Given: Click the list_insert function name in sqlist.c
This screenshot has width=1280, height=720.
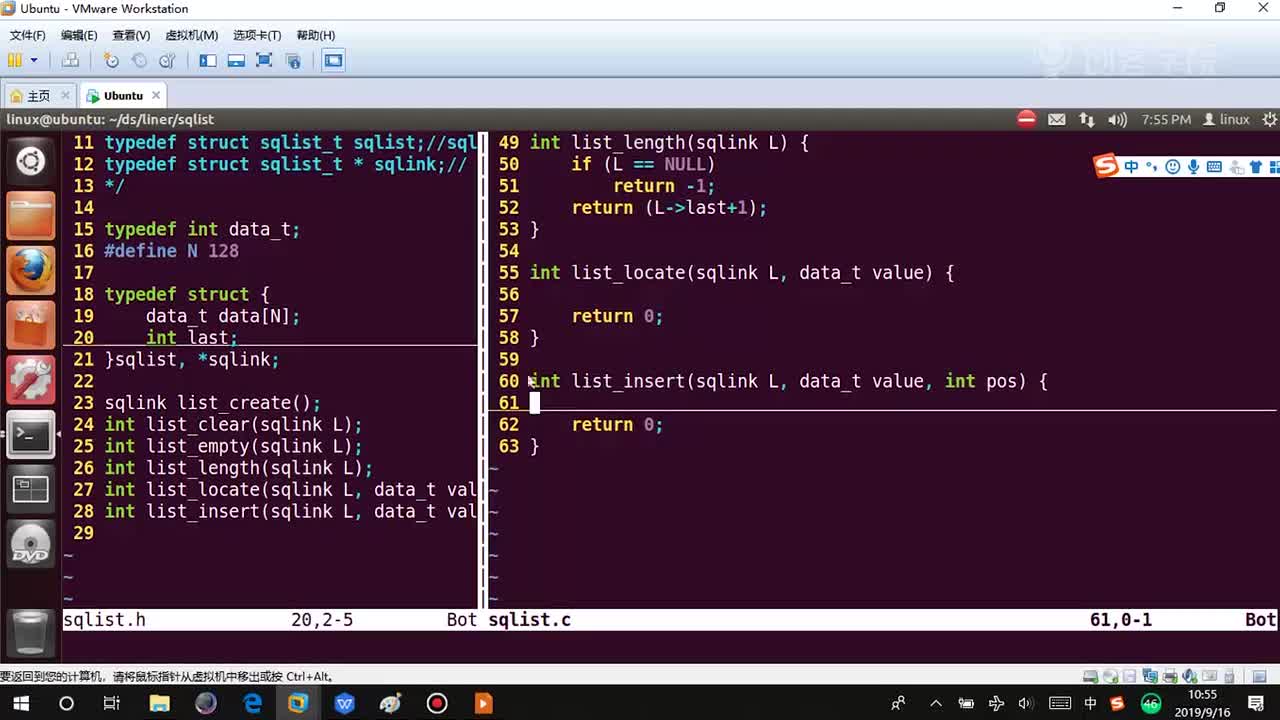Looking at the screenshot, I should pos(628,381).
